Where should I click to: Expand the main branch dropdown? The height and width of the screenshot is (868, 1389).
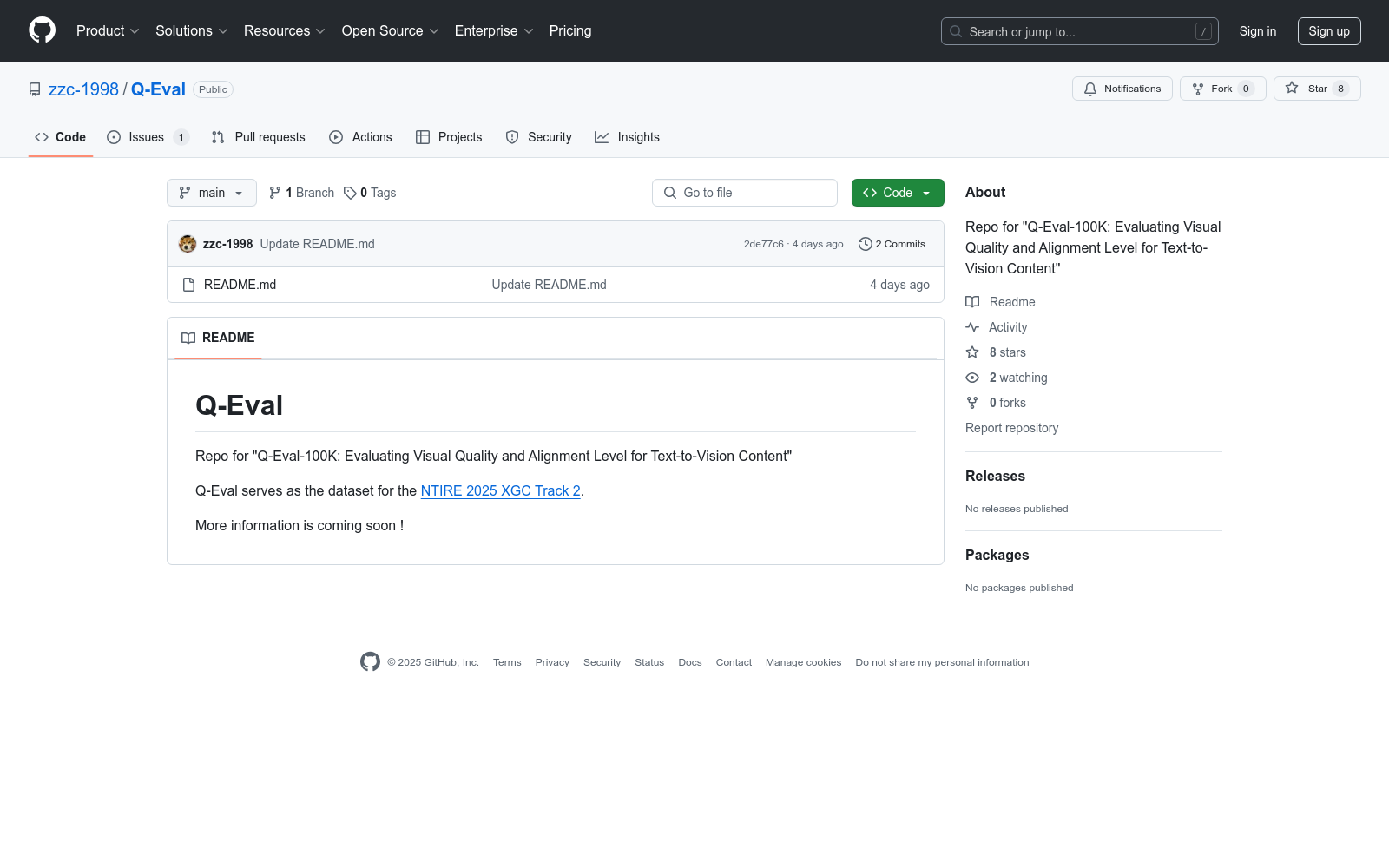click(x=211, y=193)
